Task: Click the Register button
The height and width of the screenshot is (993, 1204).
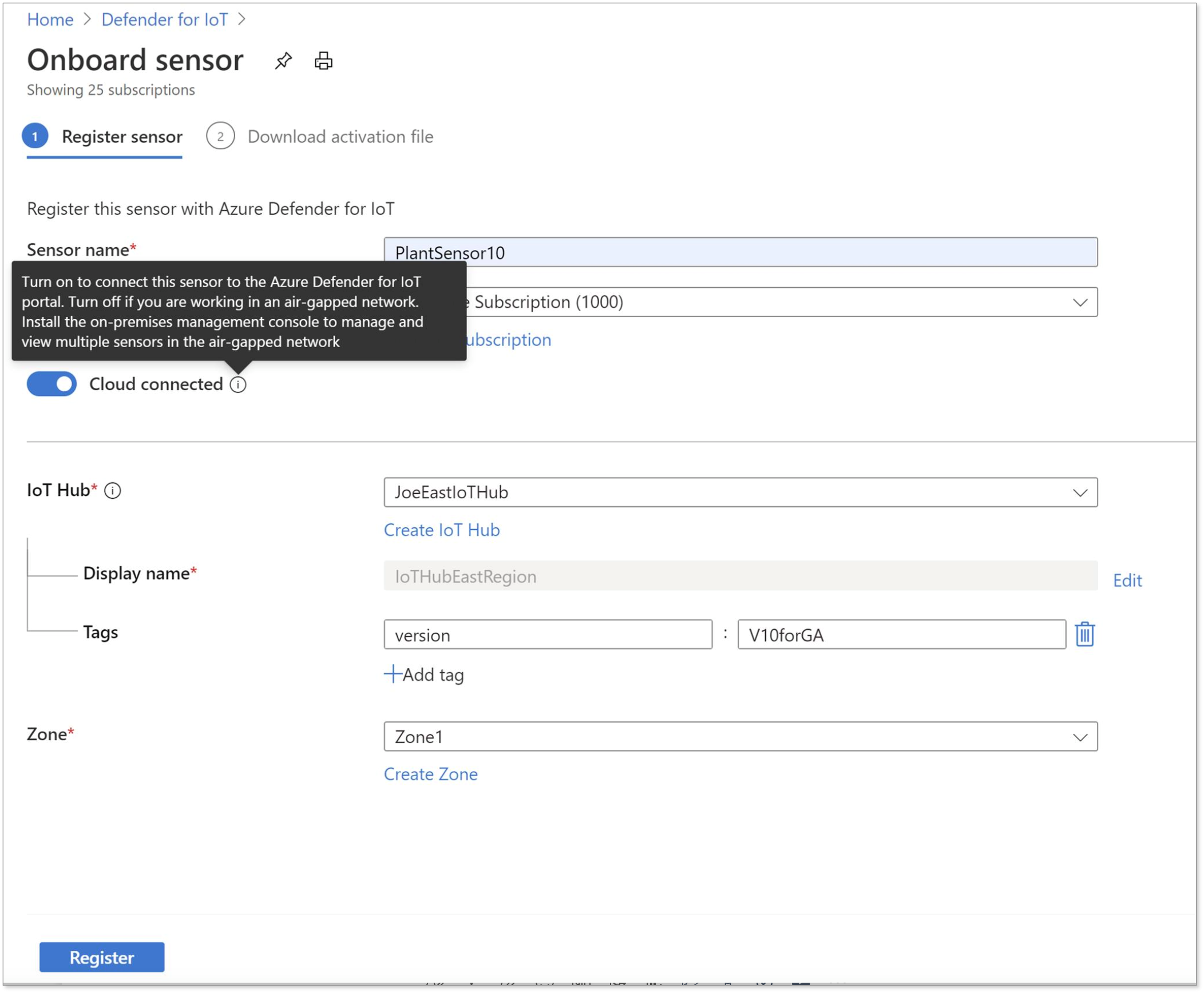Action: pyautogui.click(x=102, y=957)
